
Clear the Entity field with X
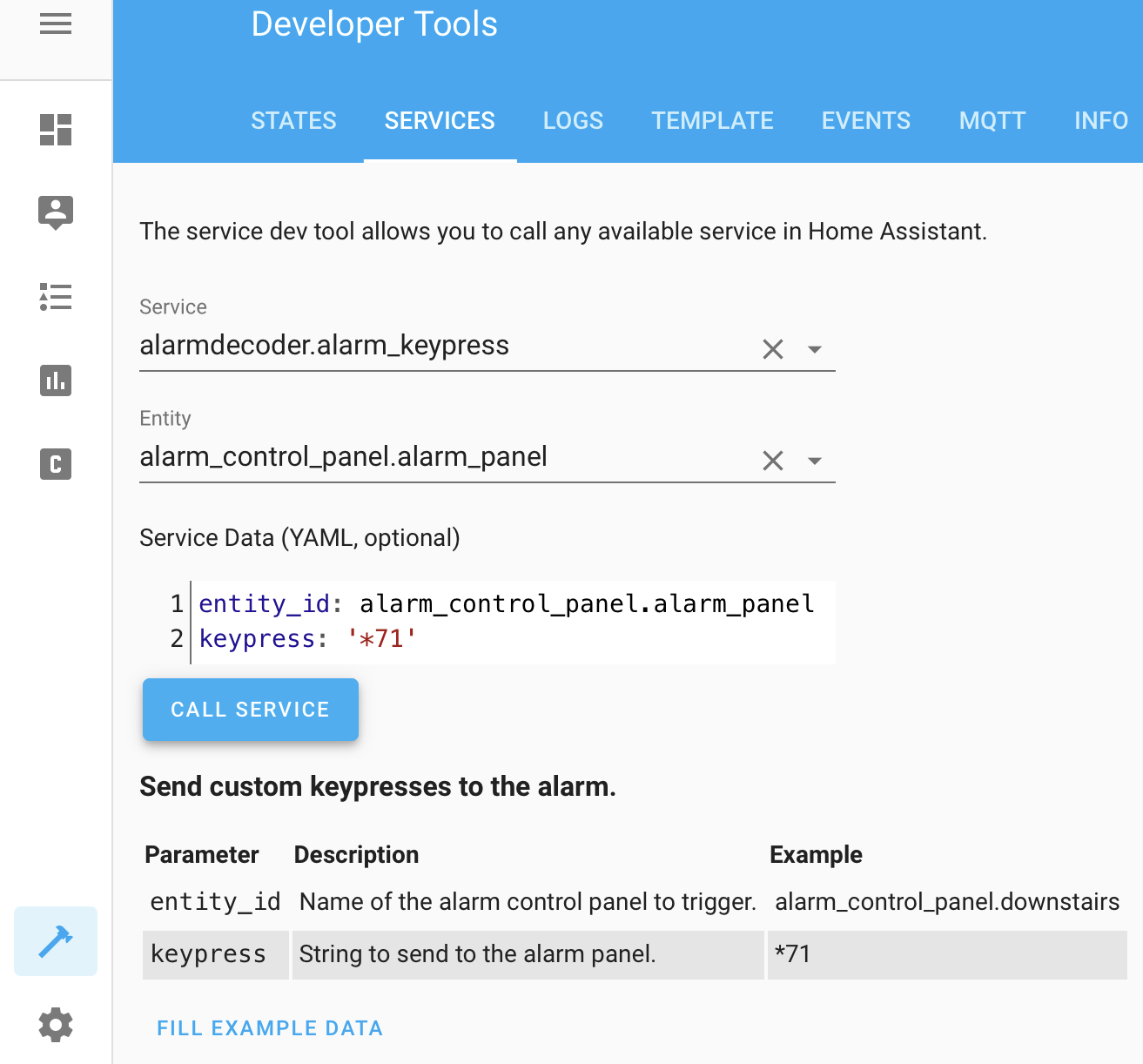point(773,461)
